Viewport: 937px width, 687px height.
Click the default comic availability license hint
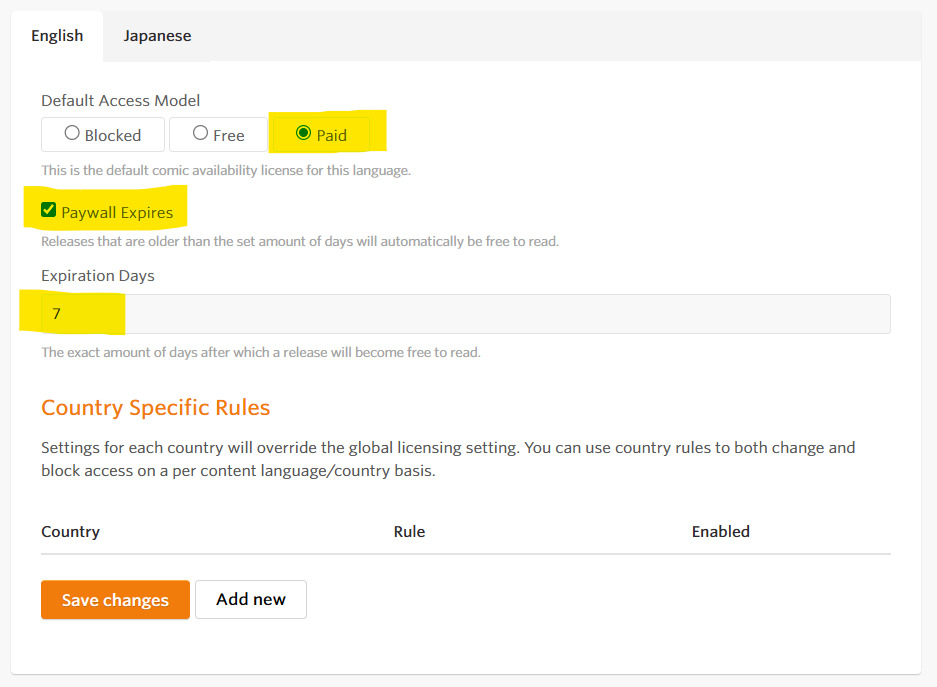point(226,170)
